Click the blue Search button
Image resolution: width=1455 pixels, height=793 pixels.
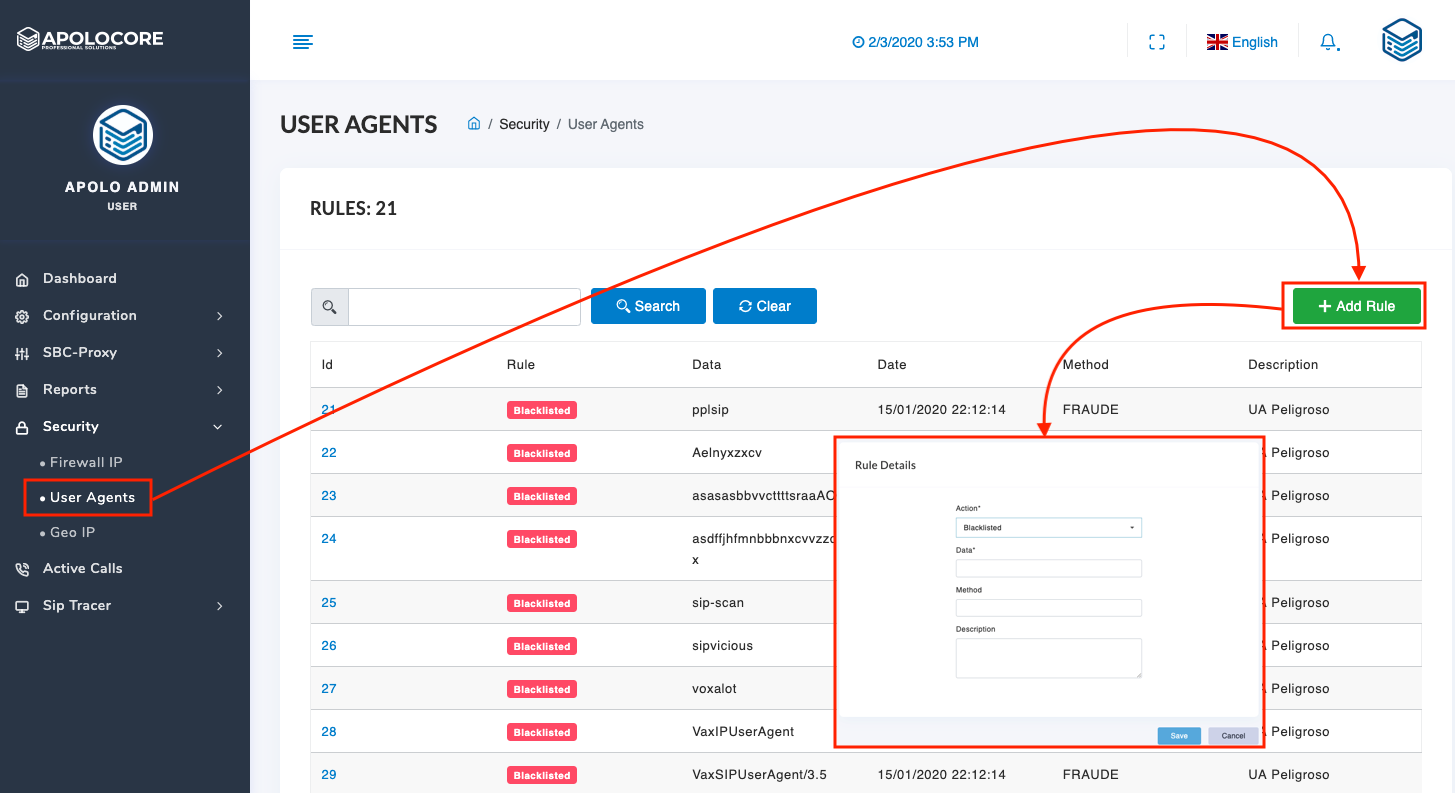[648, 306]
